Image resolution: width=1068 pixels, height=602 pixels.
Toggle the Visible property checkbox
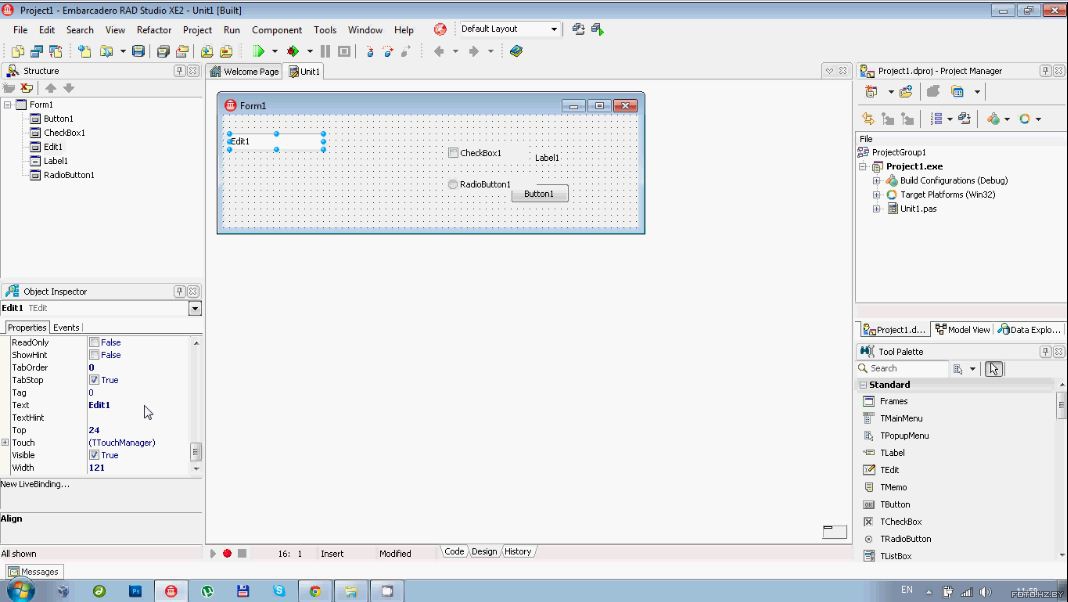pos(94,455)
